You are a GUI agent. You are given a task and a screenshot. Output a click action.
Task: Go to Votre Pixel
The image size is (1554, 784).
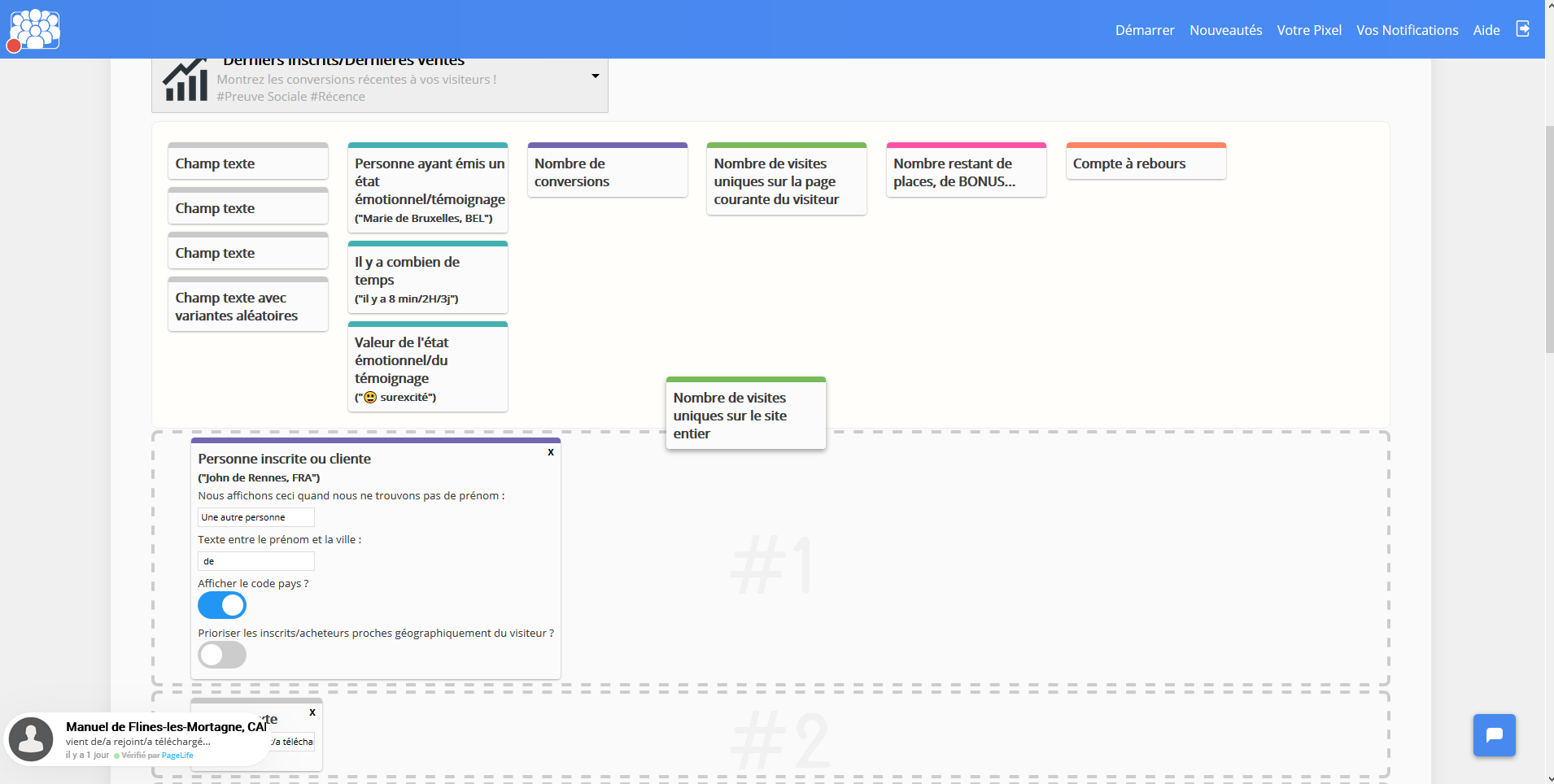coord(1309,30)
